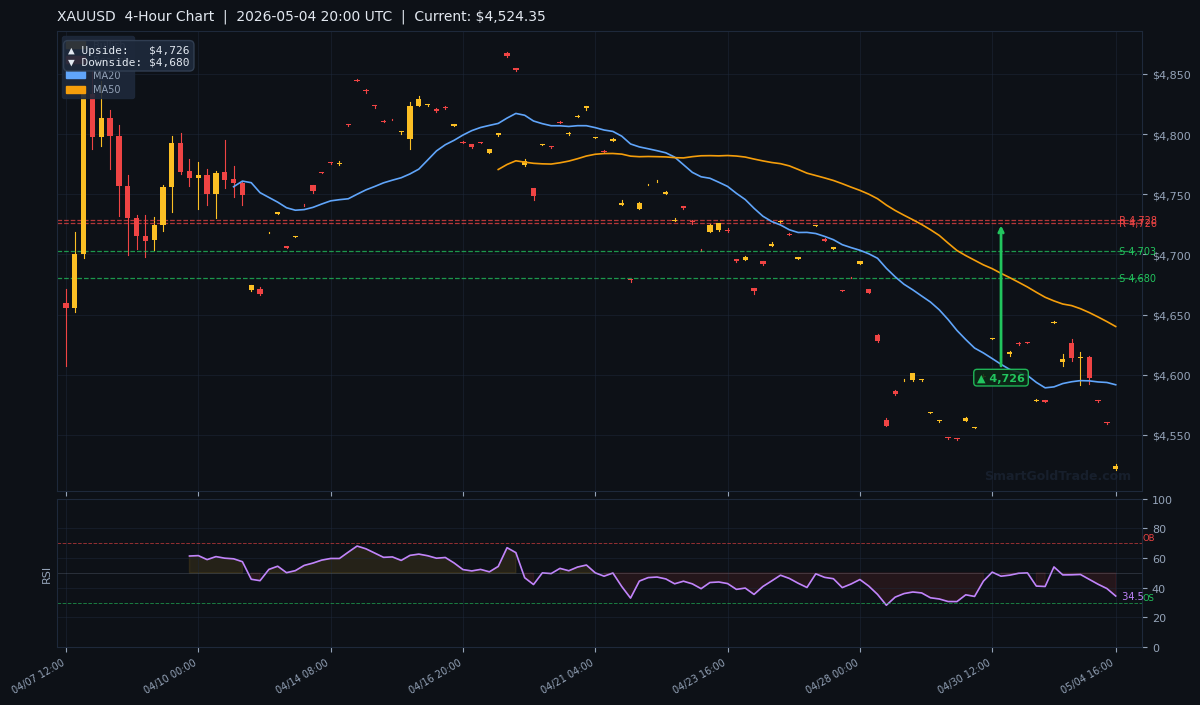Click the RSI 100 scale label
This screenshot has height=705, width=1200.
click(1162, 500)
